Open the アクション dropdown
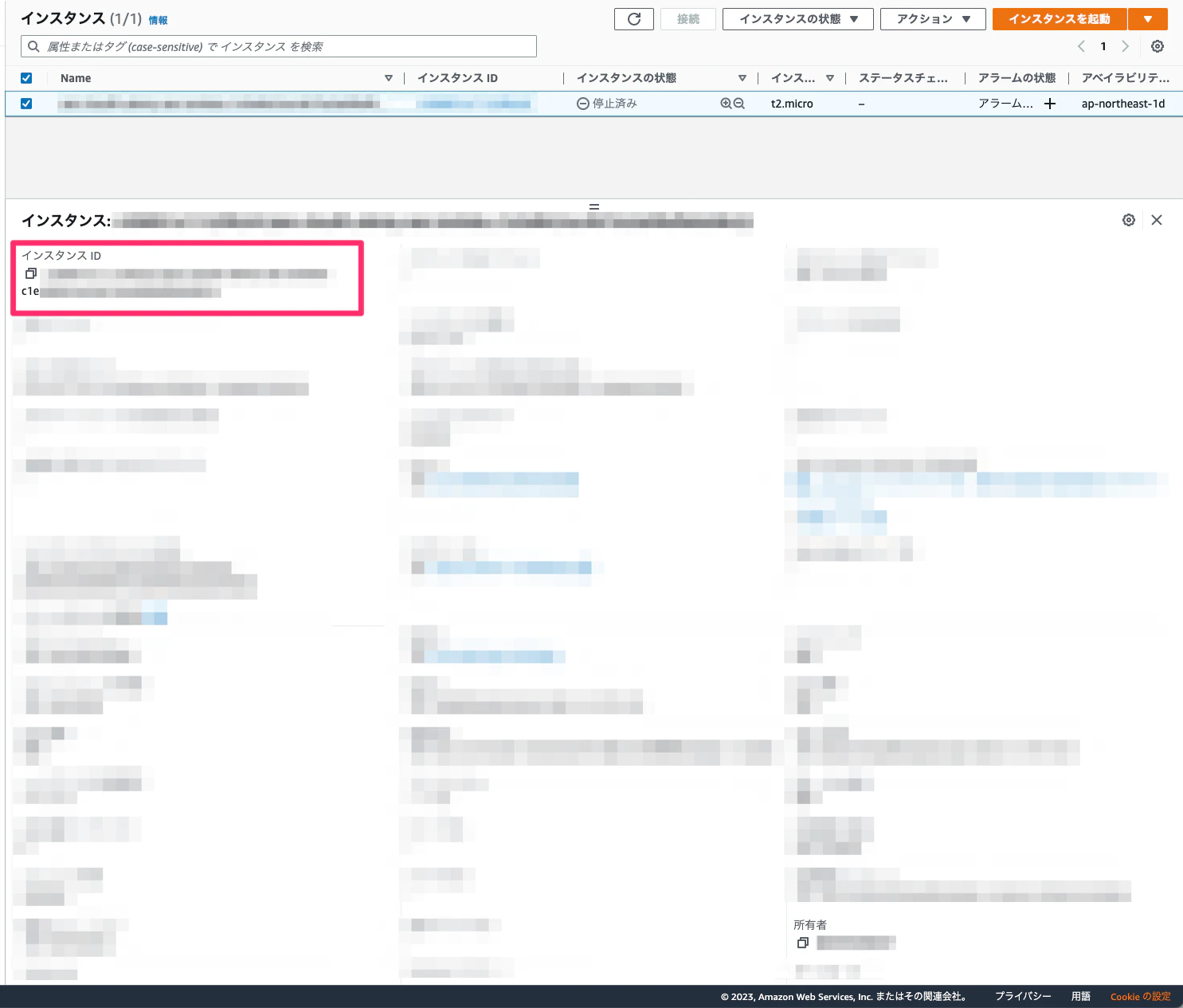 tap(933, 18)
